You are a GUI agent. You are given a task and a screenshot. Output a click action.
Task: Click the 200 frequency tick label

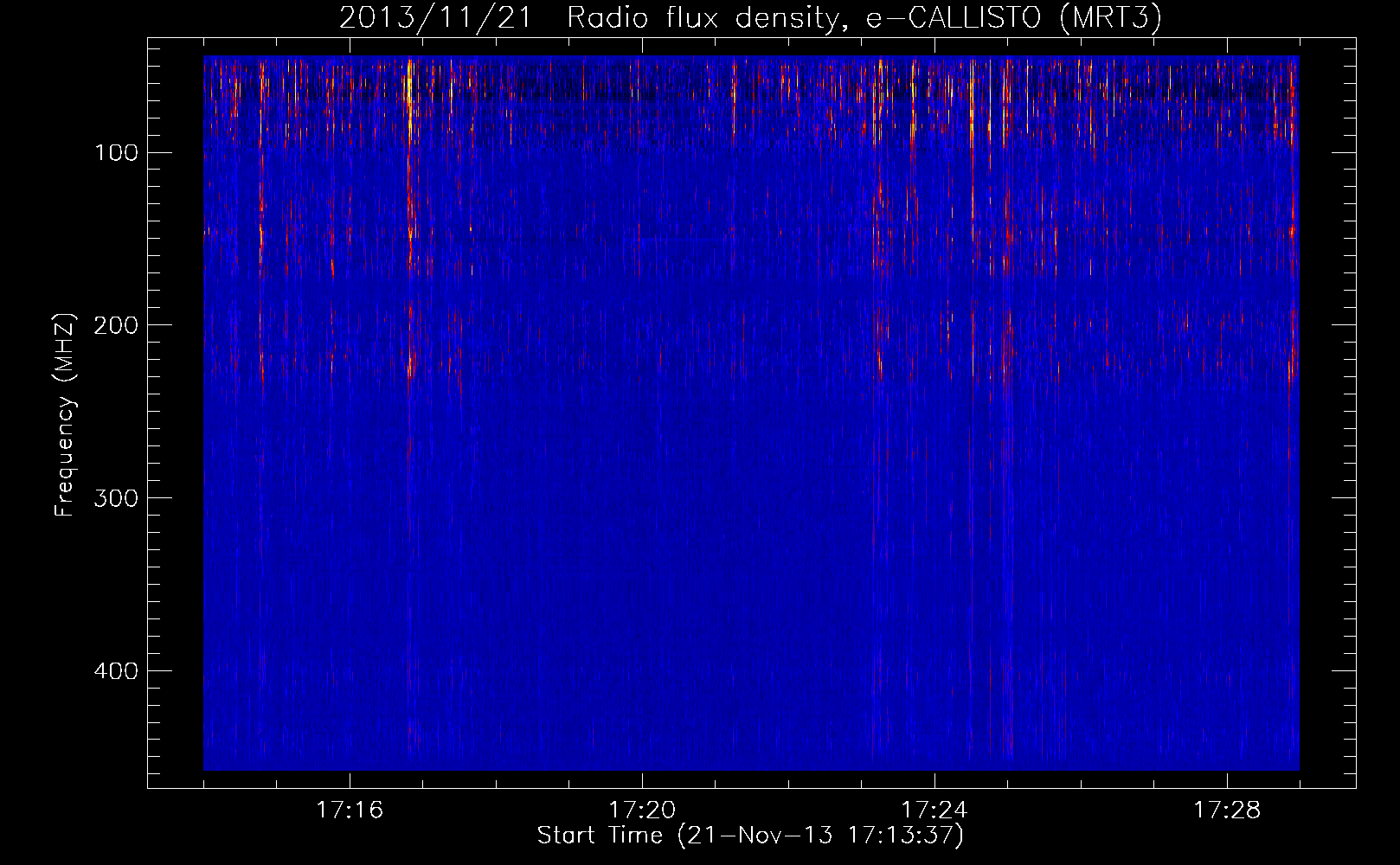pos(116,325)
